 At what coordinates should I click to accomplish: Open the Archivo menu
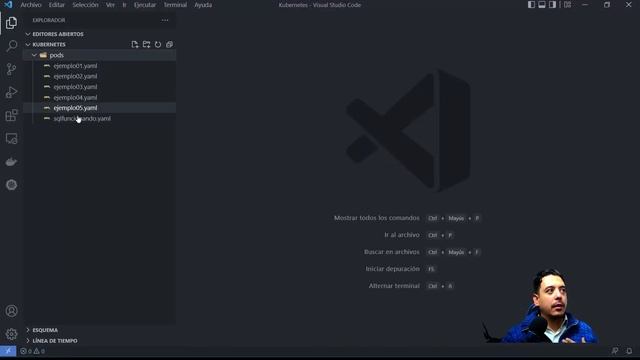tap(31, 5)
